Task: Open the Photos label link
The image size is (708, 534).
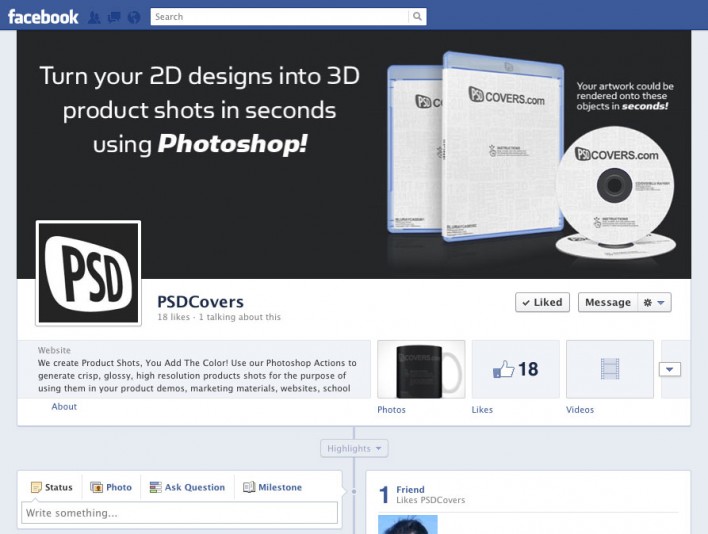Action: (391, 409)
